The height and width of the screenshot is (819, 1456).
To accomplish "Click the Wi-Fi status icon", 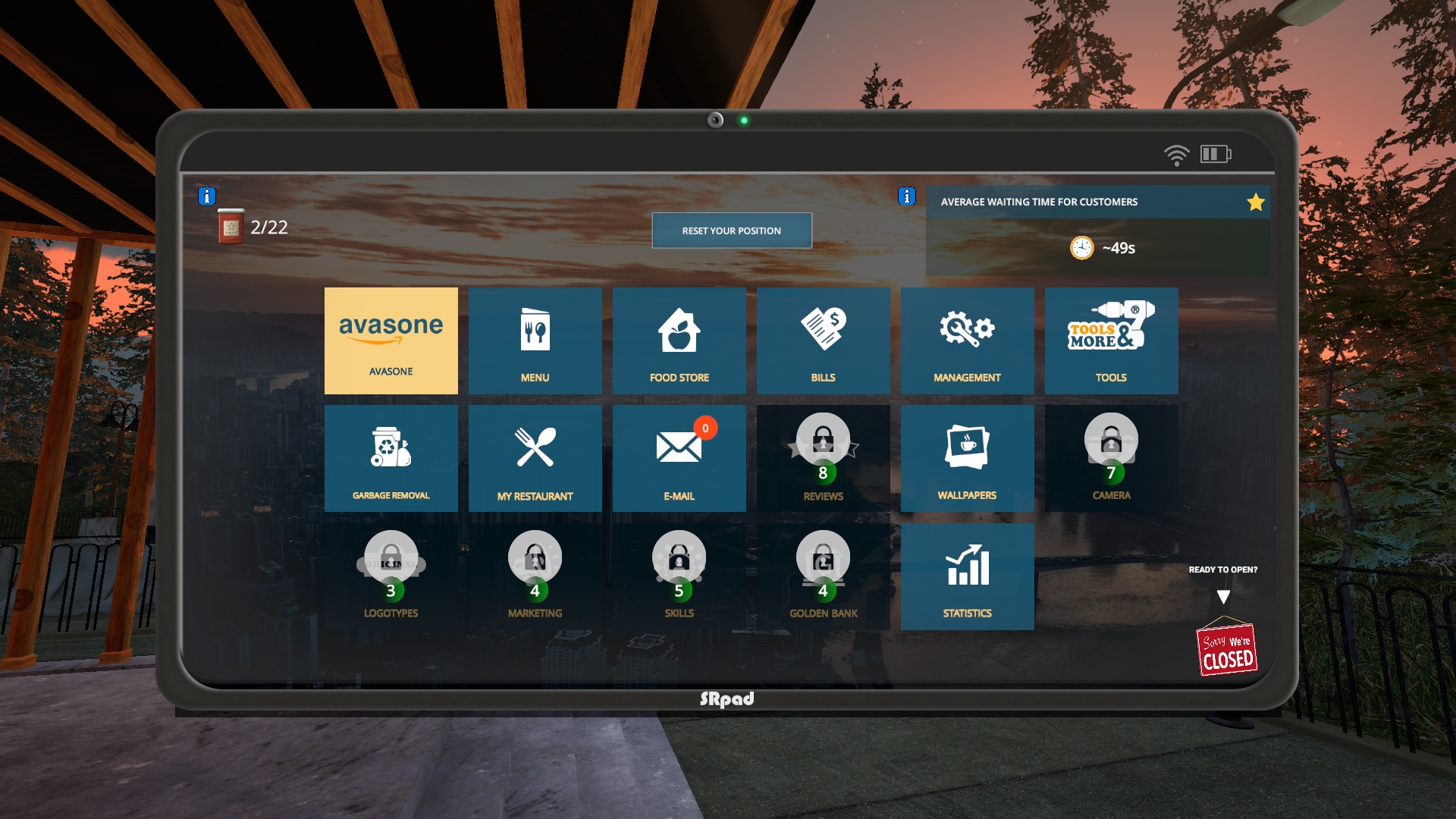I will click(1176, 152).
